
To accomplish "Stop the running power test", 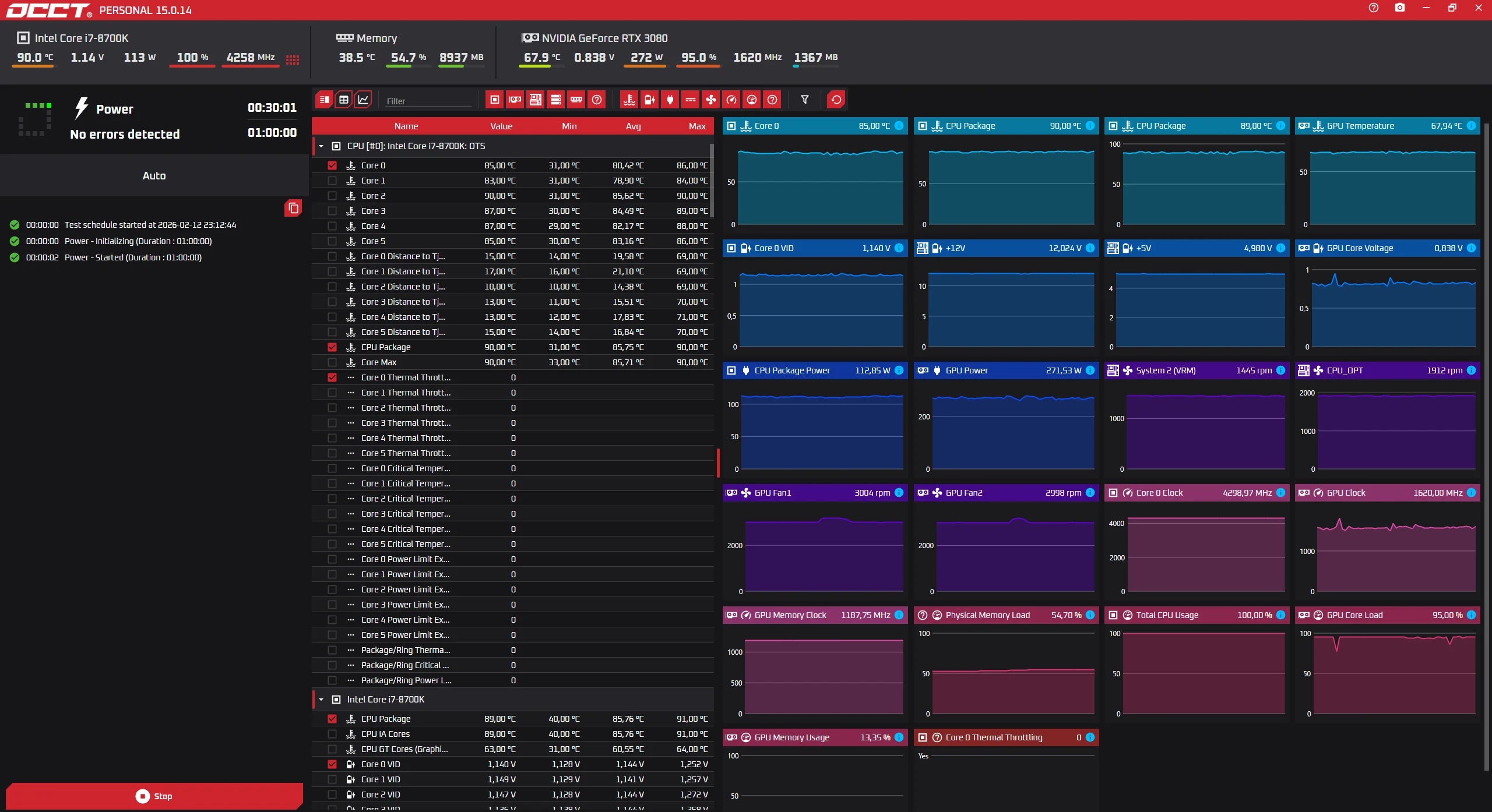I will pyautogui.click(x=154, y=796).
